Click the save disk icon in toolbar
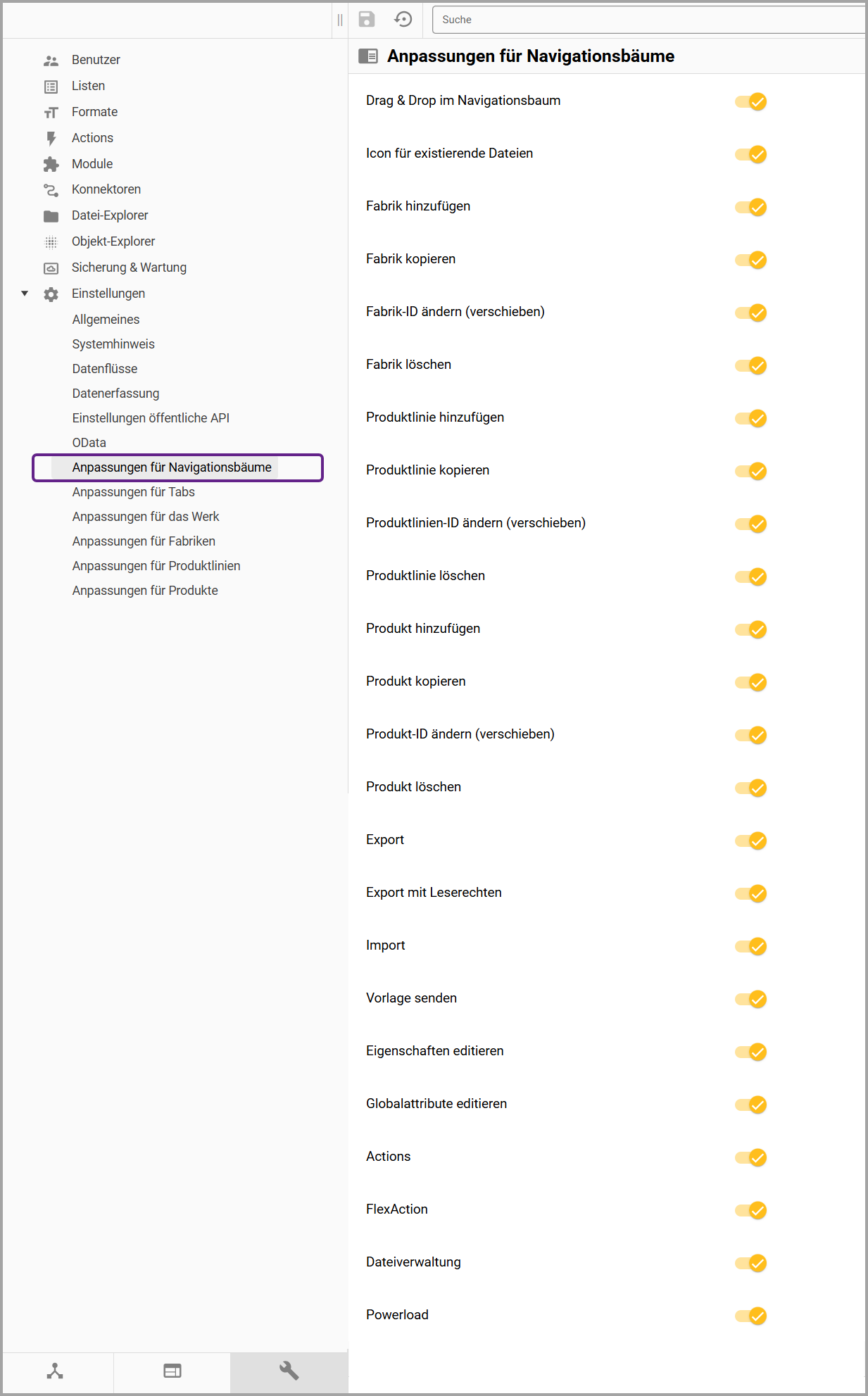This screenshot has height=1396, width=868. pos(367,19)
